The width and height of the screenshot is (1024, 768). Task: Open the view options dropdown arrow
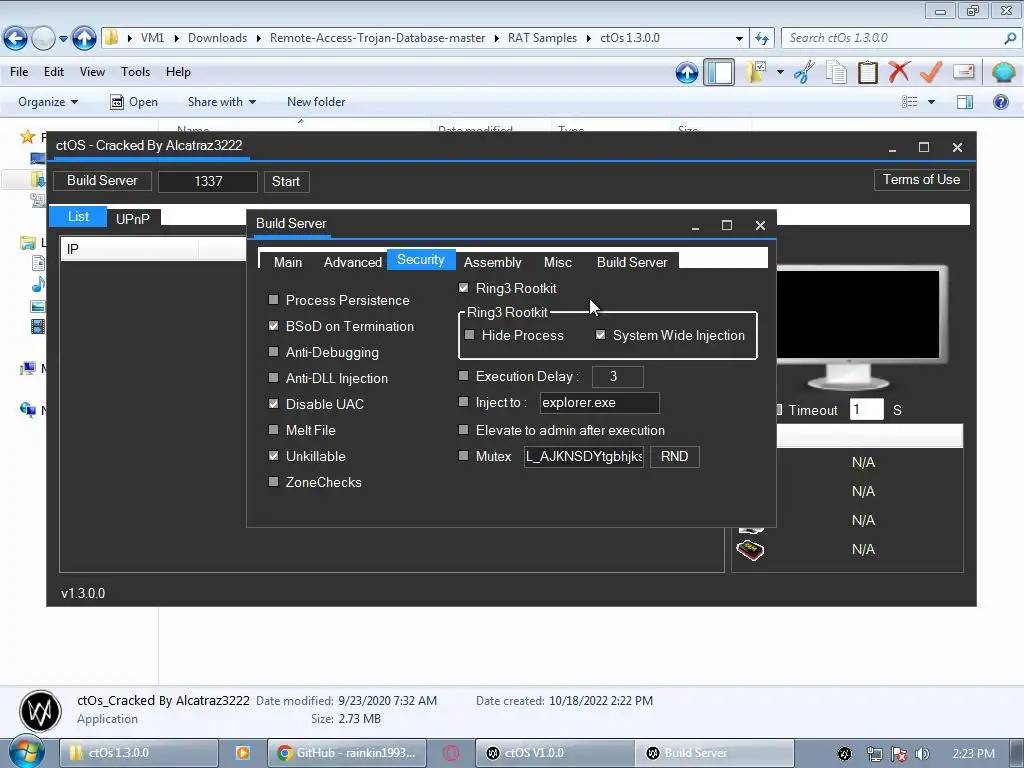click(x=931, y=103)
